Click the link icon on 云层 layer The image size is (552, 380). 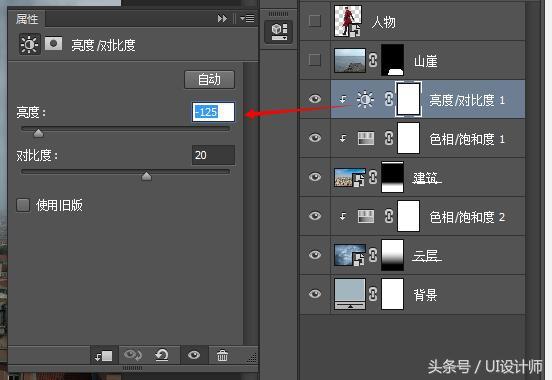click(373, 255)
